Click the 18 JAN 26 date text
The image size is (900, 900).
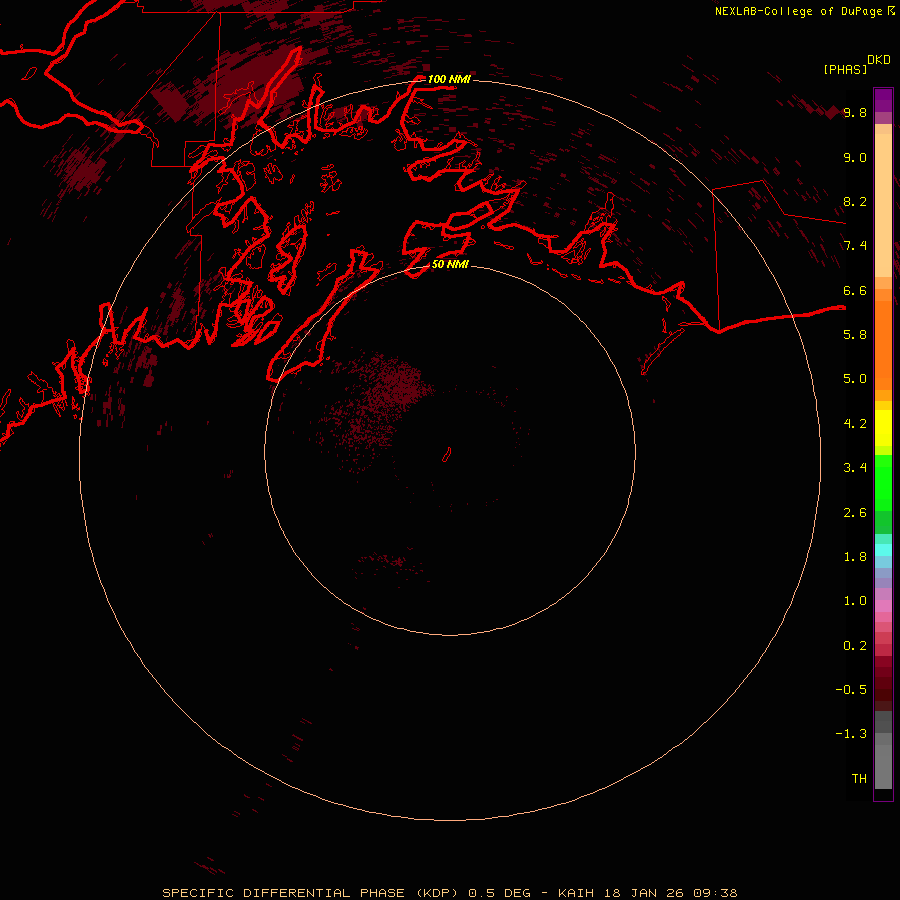click(644, 893)
